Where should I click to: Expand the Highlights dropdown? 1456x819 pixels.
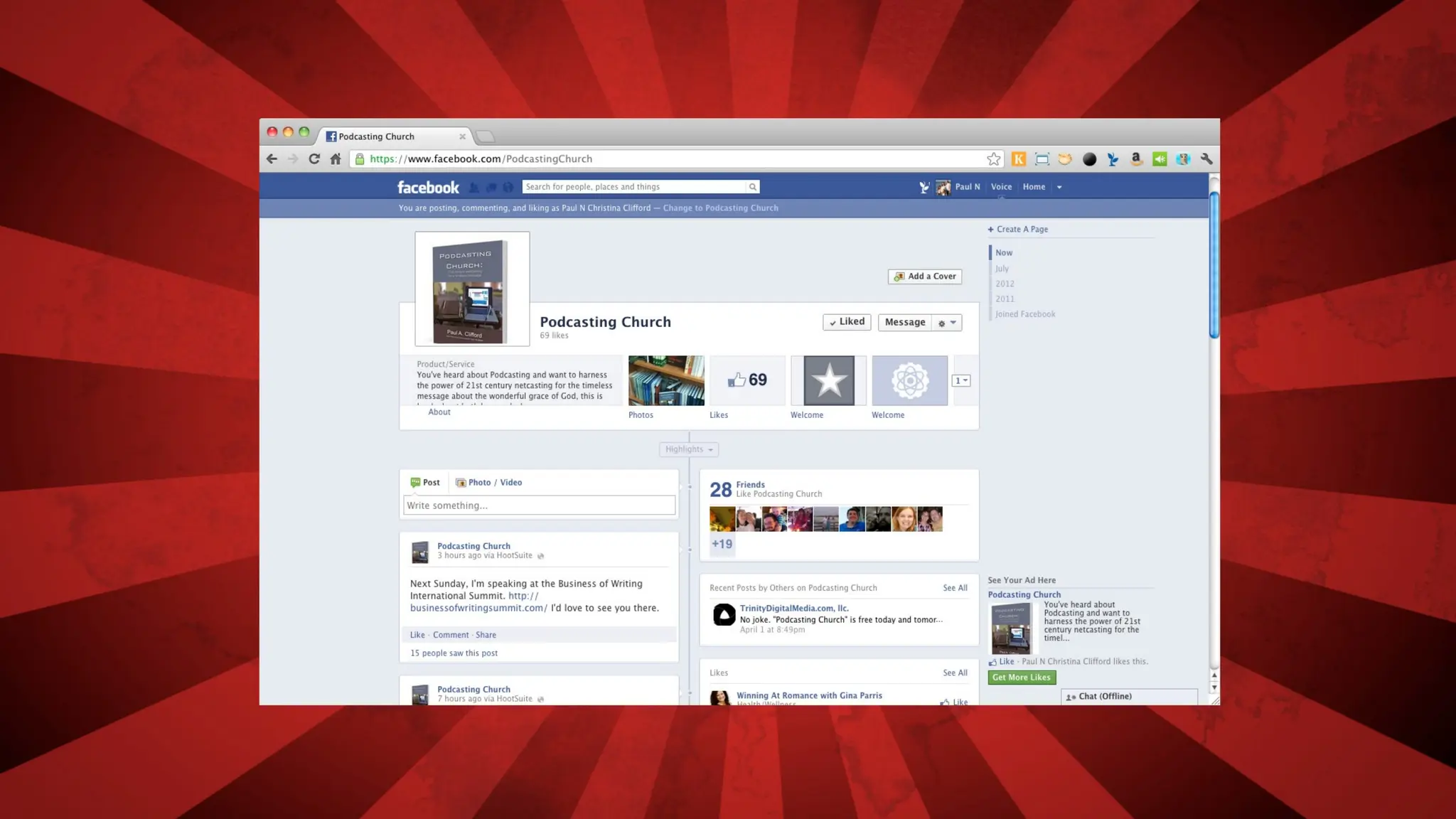tap(688, 449)
